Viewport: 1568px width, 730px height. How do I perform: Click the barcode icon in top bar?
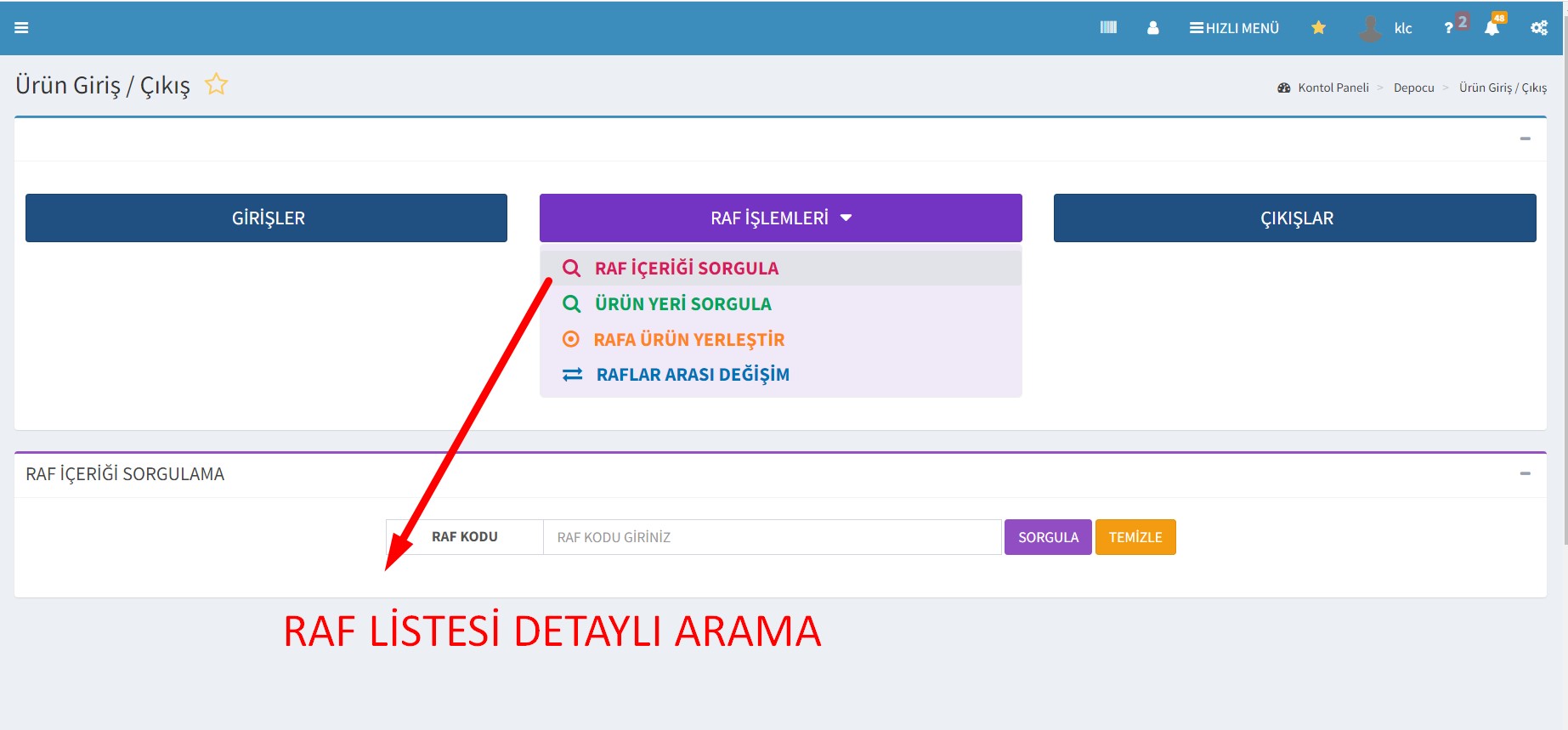(x=1108, y=28)
